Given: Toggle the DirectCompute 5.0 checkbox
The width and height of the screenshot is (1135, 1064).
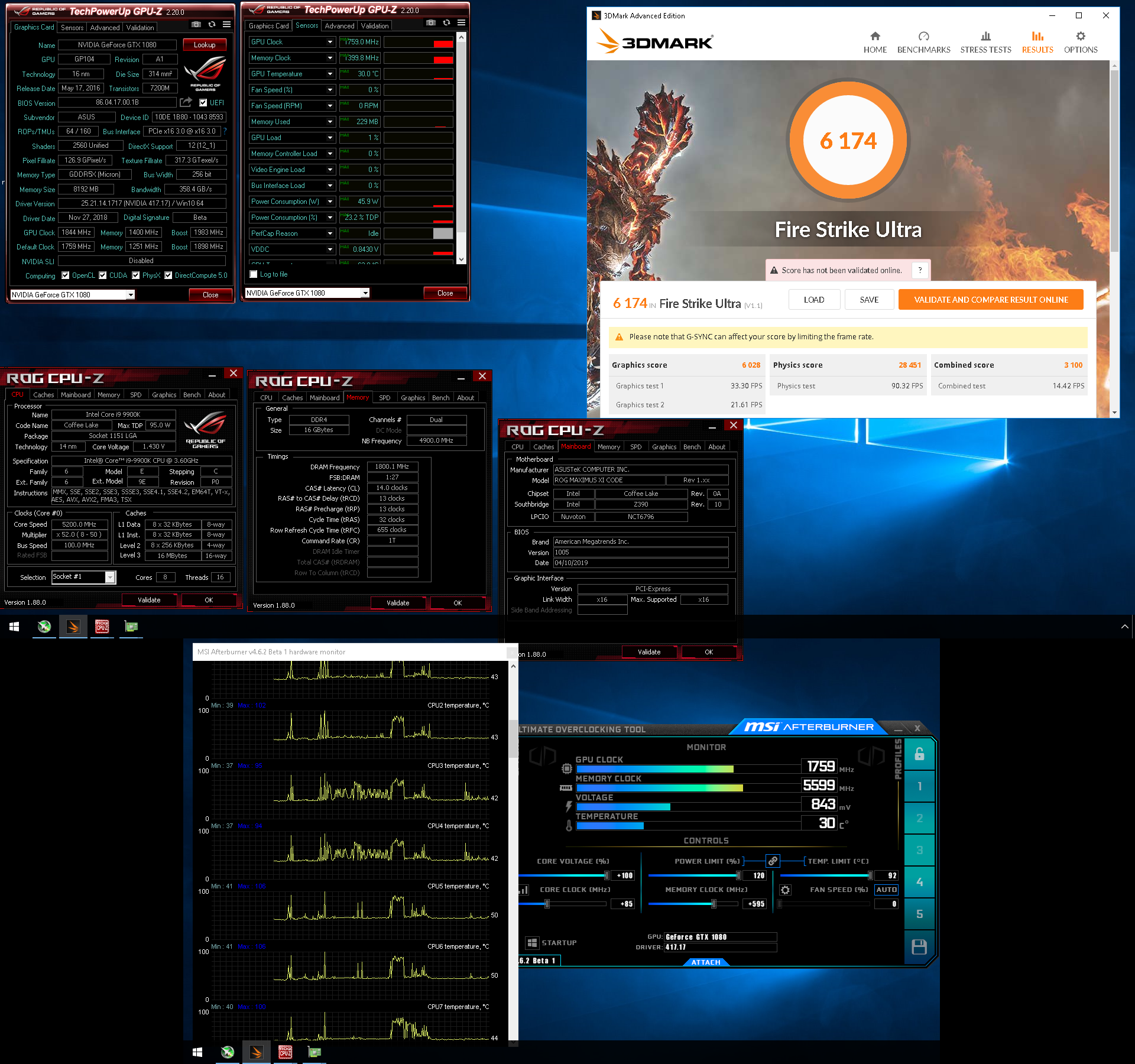Looking at the screenshot, I should point(168,275).
